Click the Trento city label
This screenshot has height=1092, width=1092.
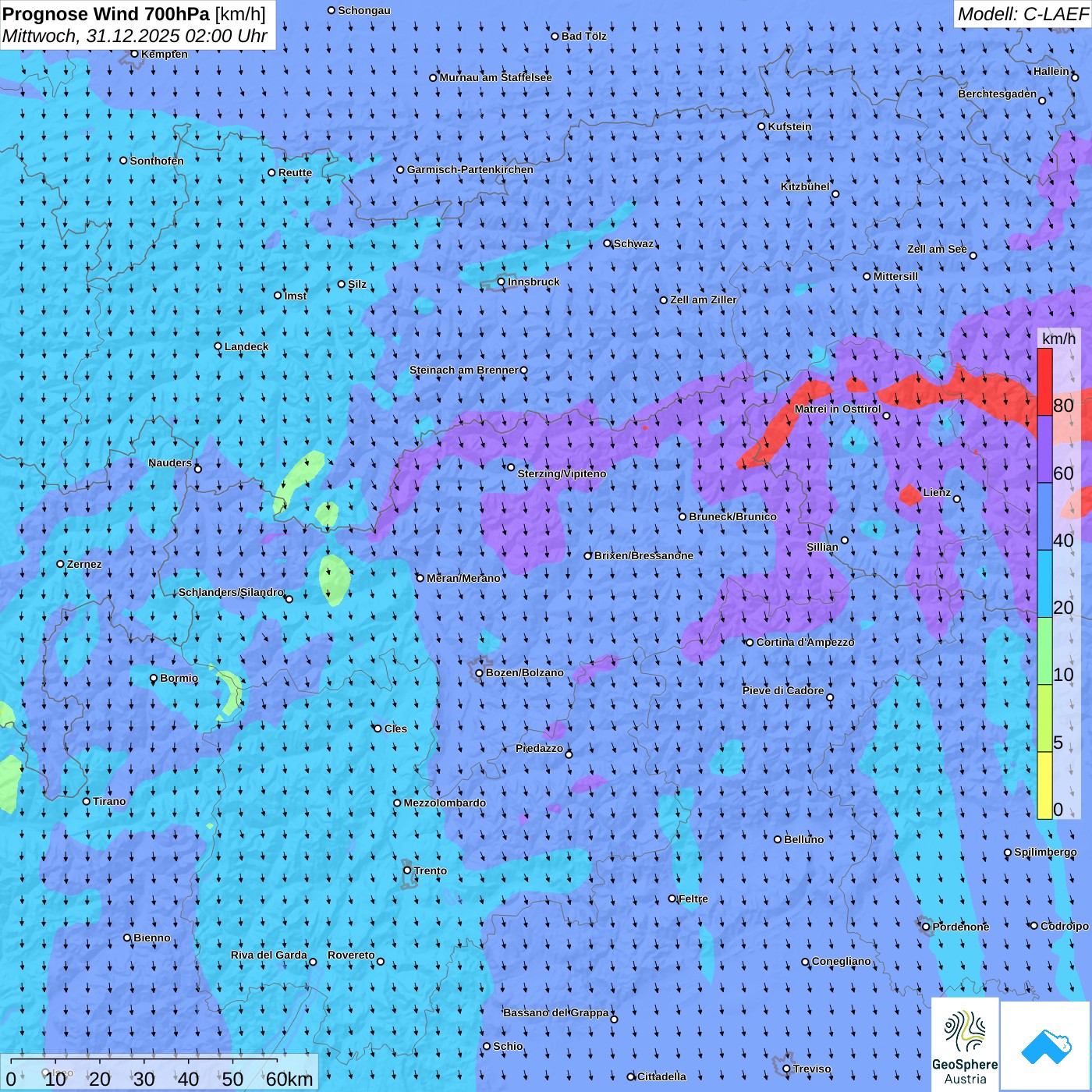pyautogui.click(x=431, y=870)
